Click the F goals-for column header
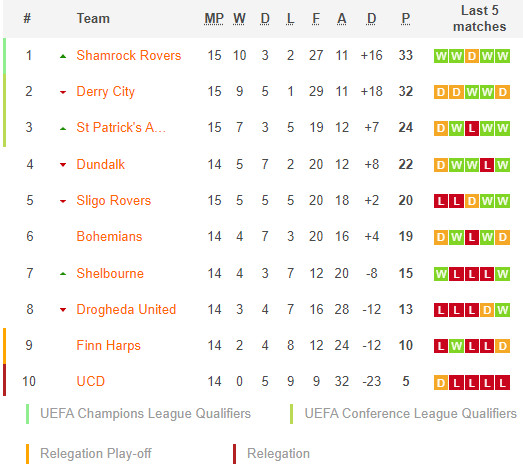This screenshot has width=523, height=469. [316, 19]
